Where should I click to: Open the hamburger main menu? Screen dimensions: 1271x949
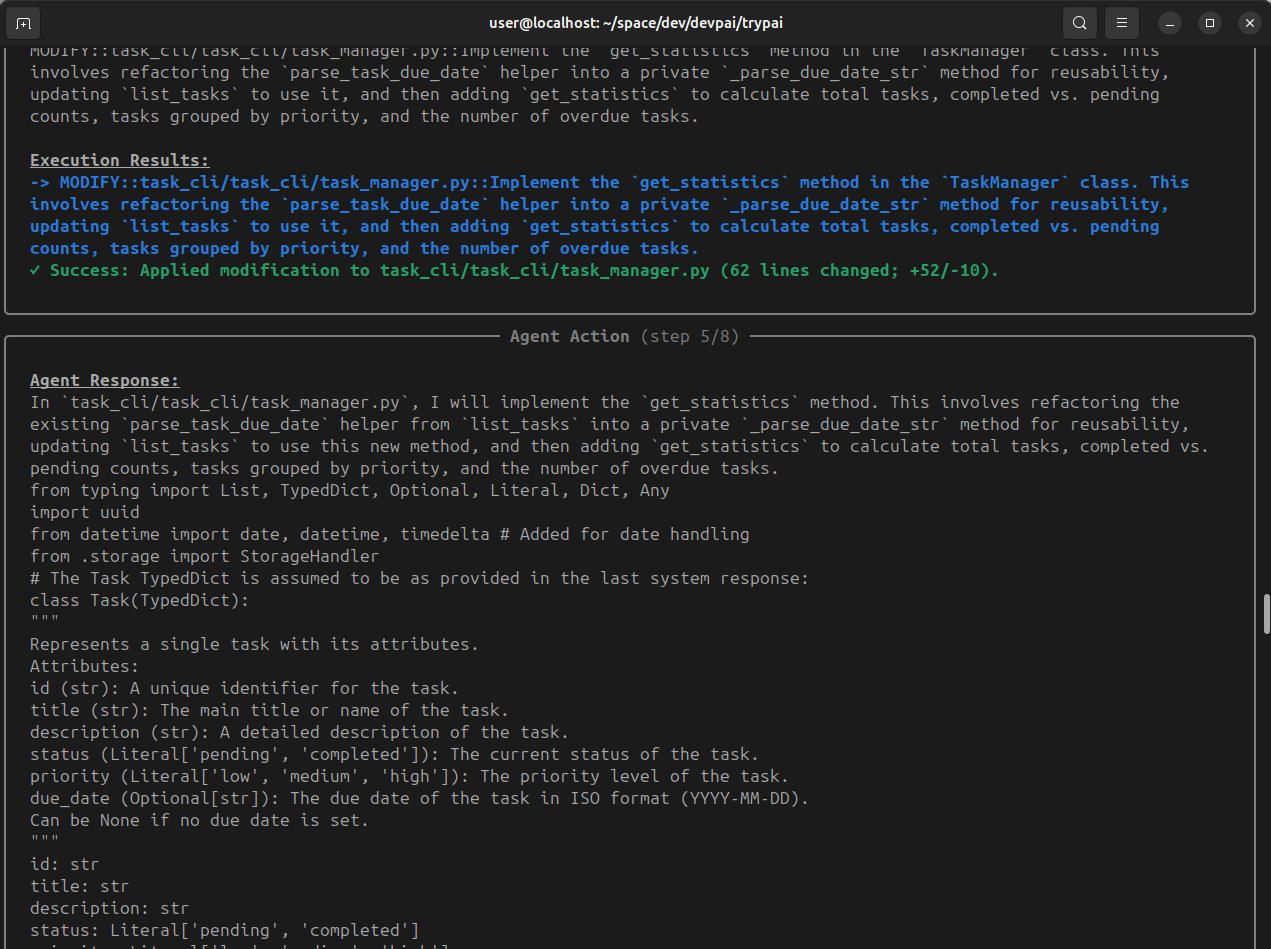coord(1122,22)
